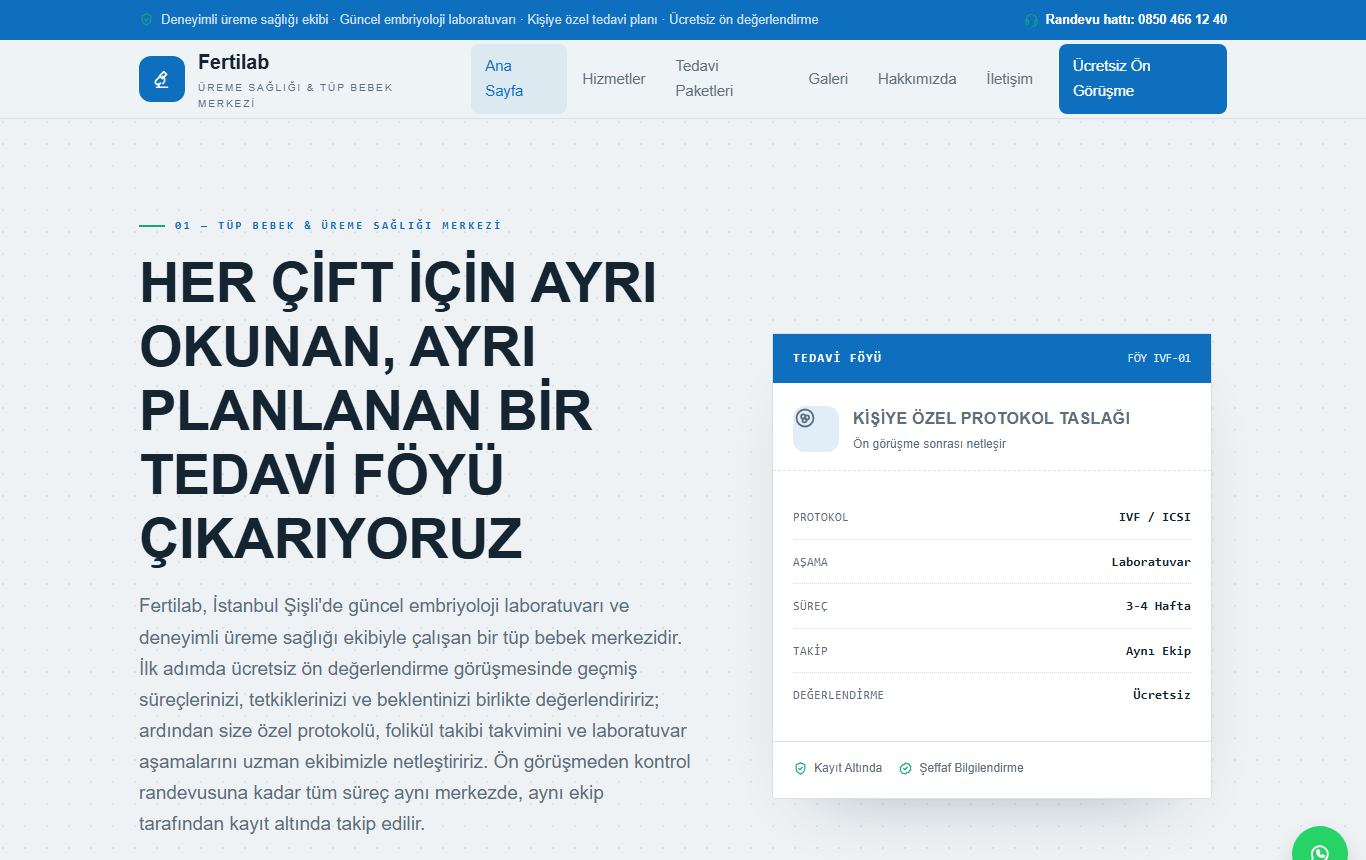The height and width of the screenshot is (860, 1366).
Task: Click the FÖY IVF-01 label
Action: coord(1158,359)
